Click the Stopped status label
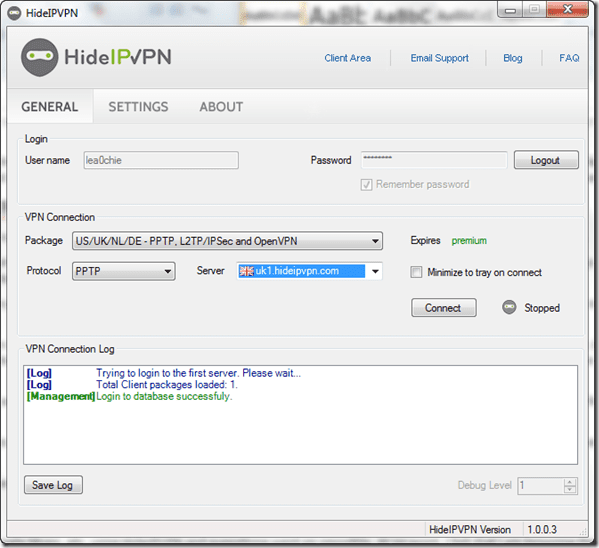 (x=542, y=308)
